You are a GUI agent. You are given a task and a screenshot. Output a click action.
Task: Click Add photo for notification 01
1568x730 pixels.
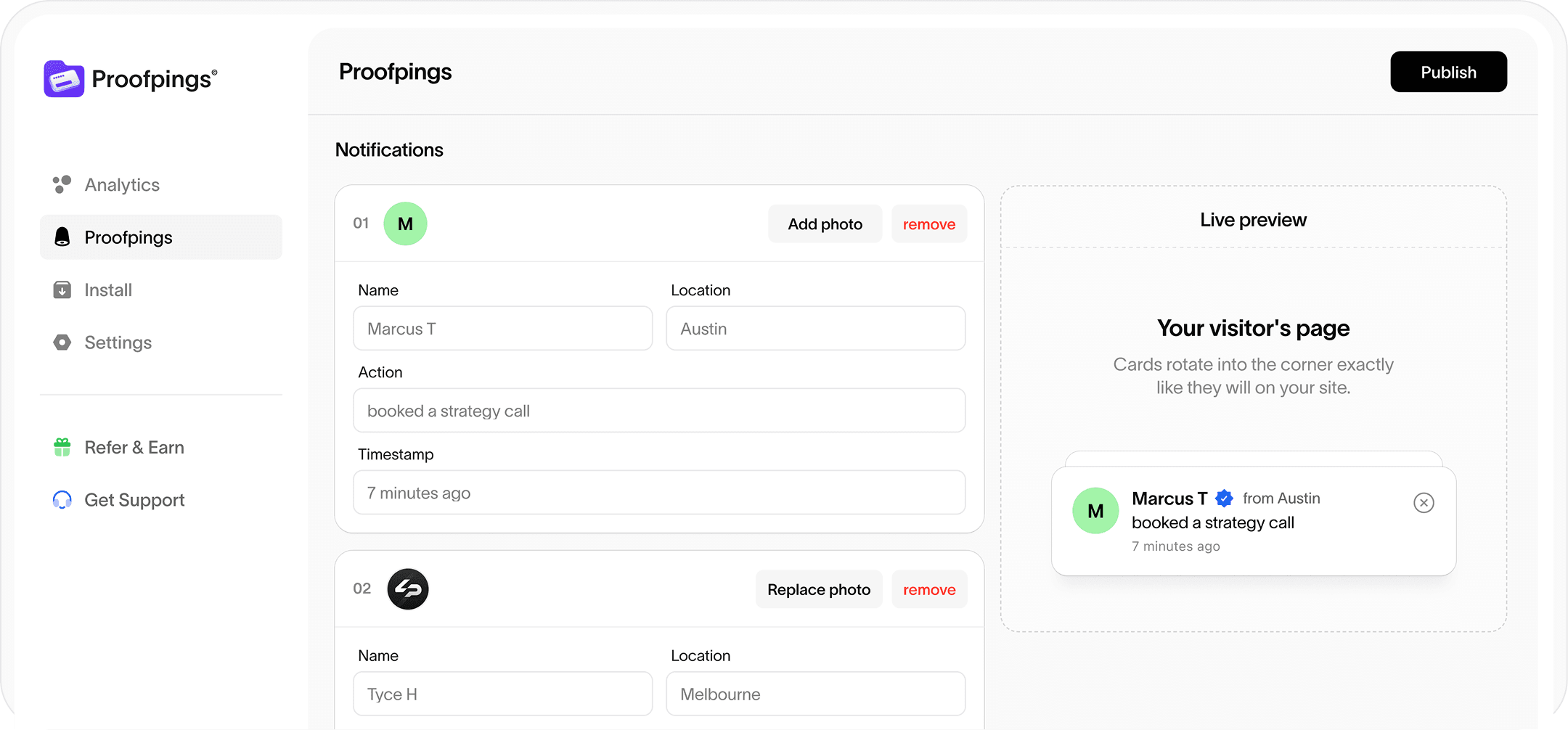tap(825, 224)
